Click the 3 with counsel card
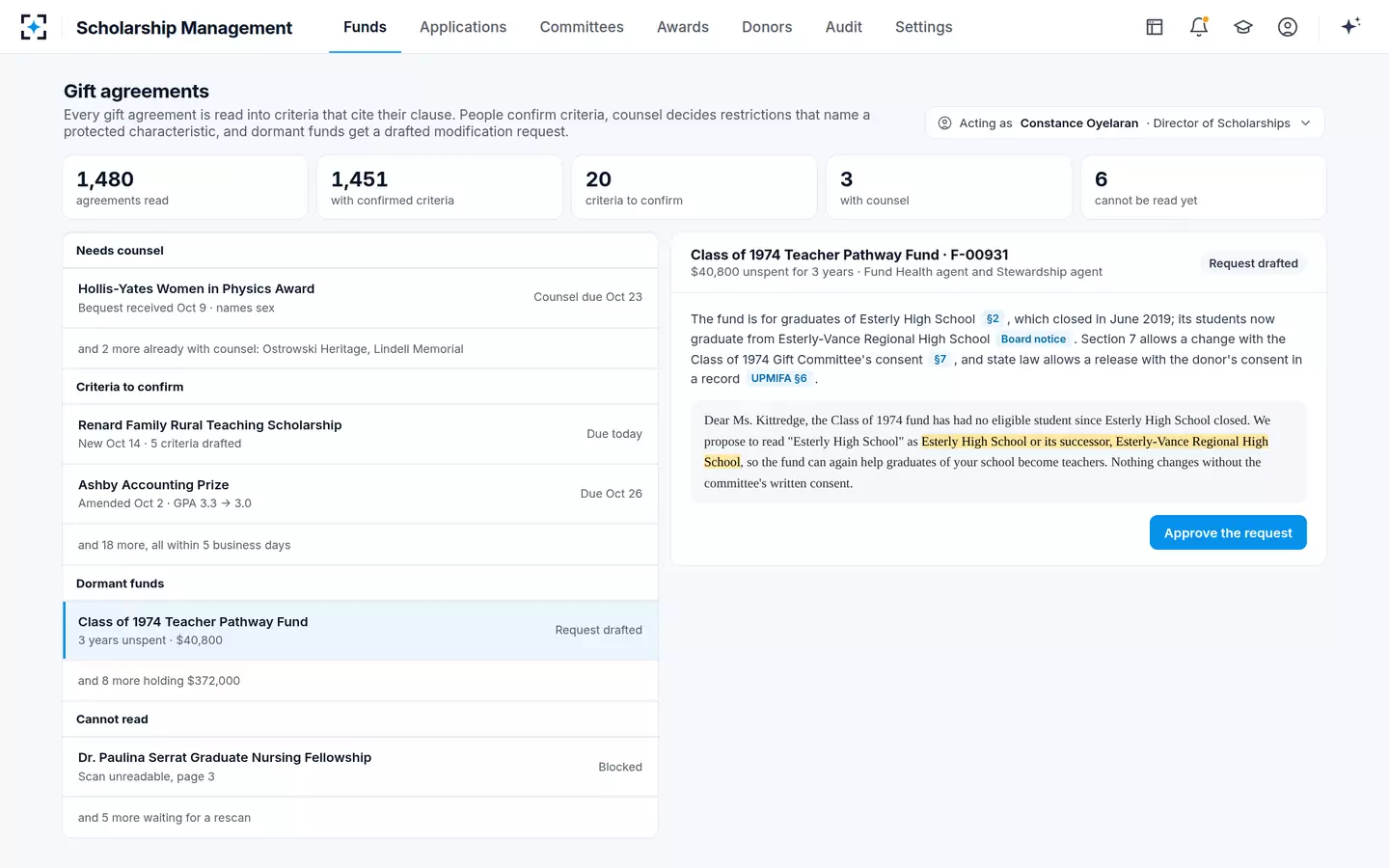Image resolution: width=1389 pixels, height=868 pixels. point(949,187)
